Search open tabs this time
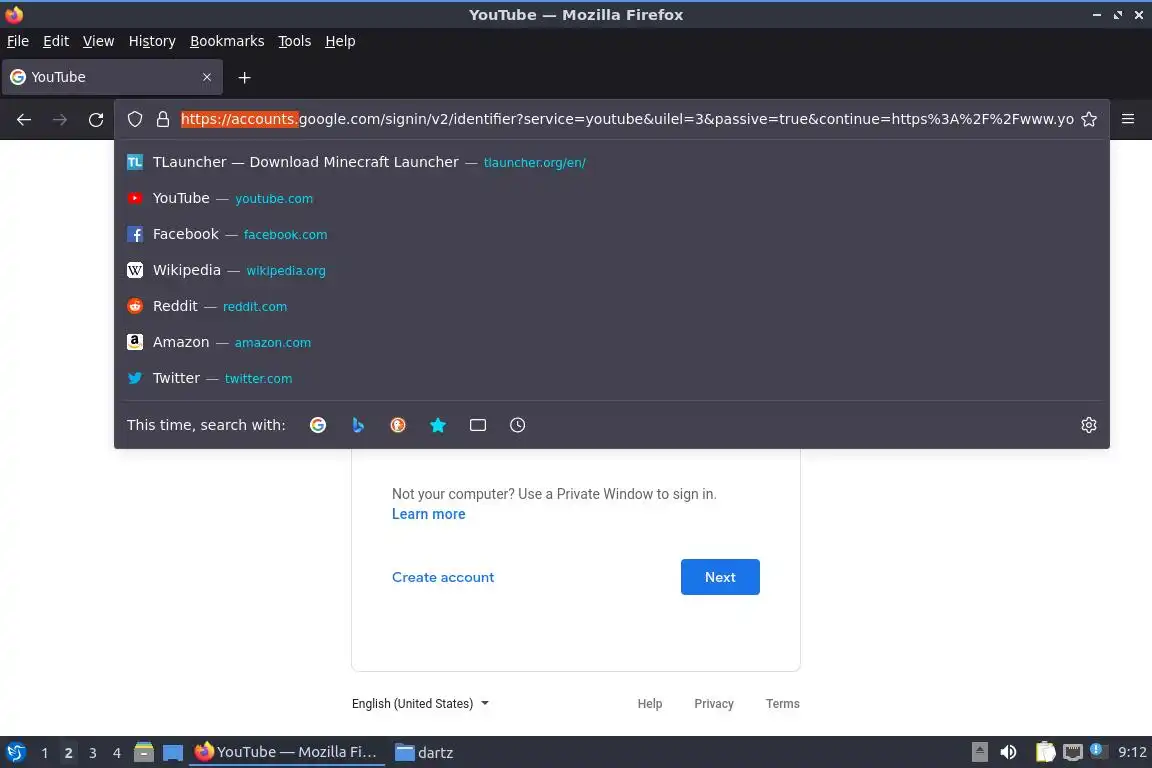Screen dimensions: 1152x768 [478, 425]
